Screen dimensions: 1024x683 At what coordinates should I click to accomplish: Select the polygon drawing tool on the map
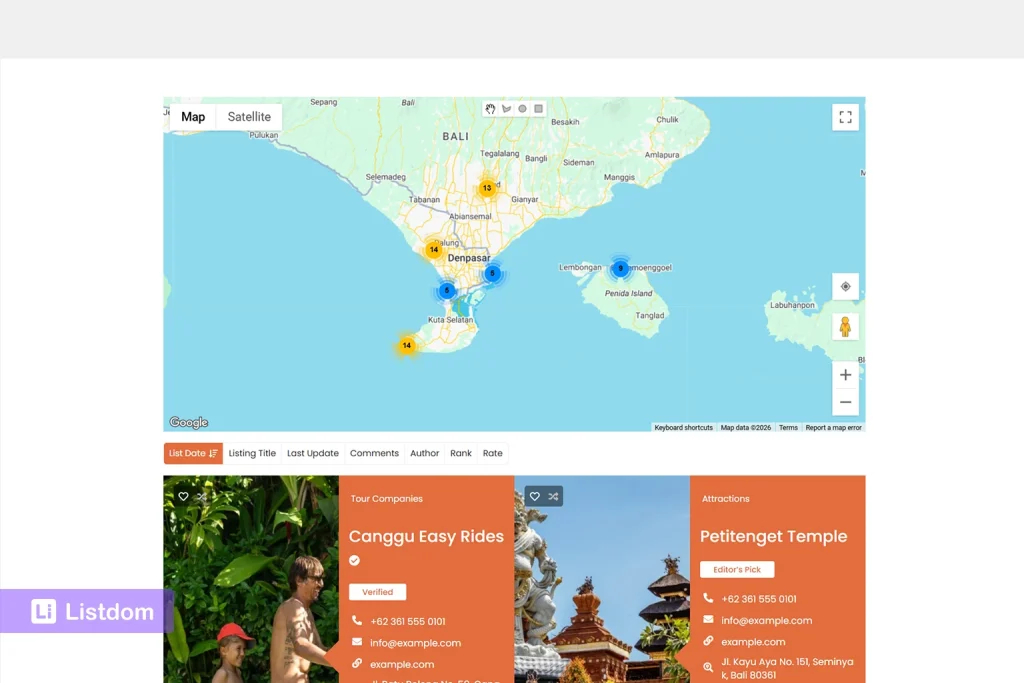(x=506, y=109)
